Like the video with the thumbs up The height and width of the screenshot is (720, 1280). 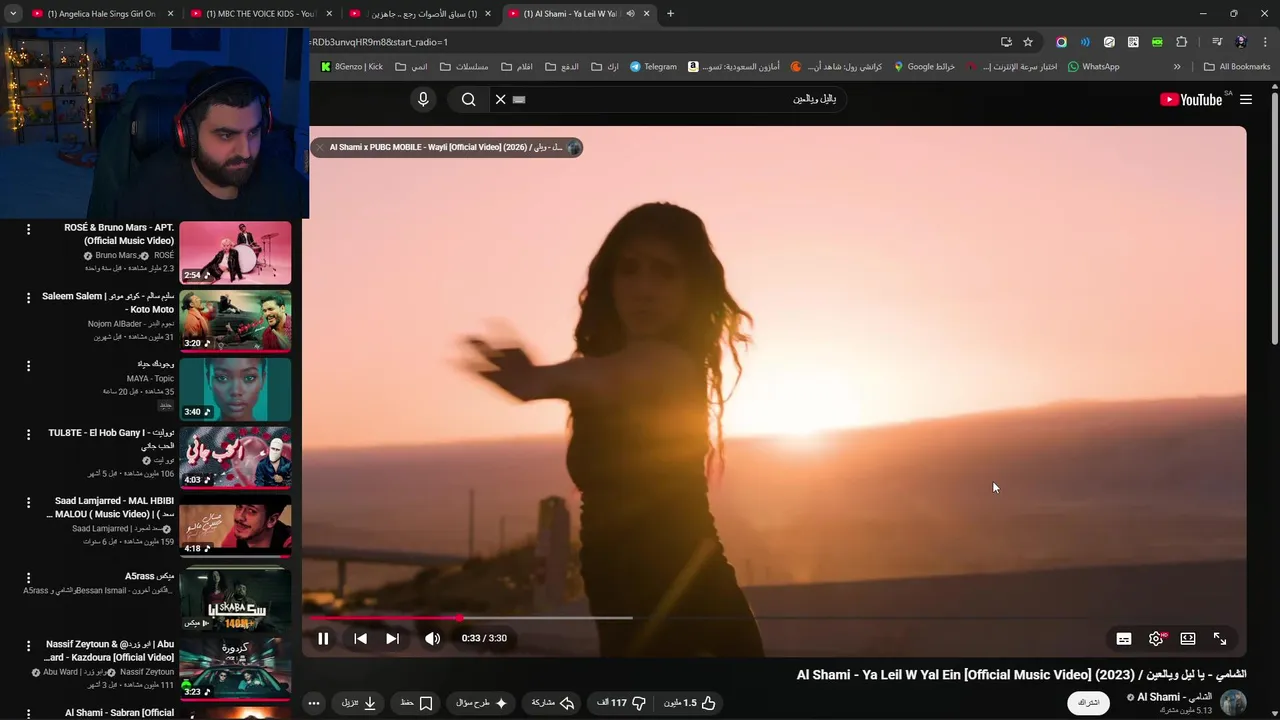tap(690, 703)
